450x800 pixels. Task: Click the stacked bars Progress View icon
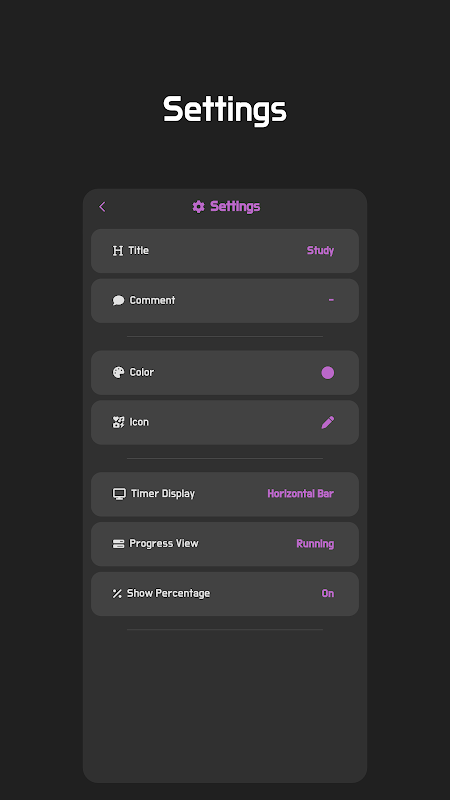point(118,544)
